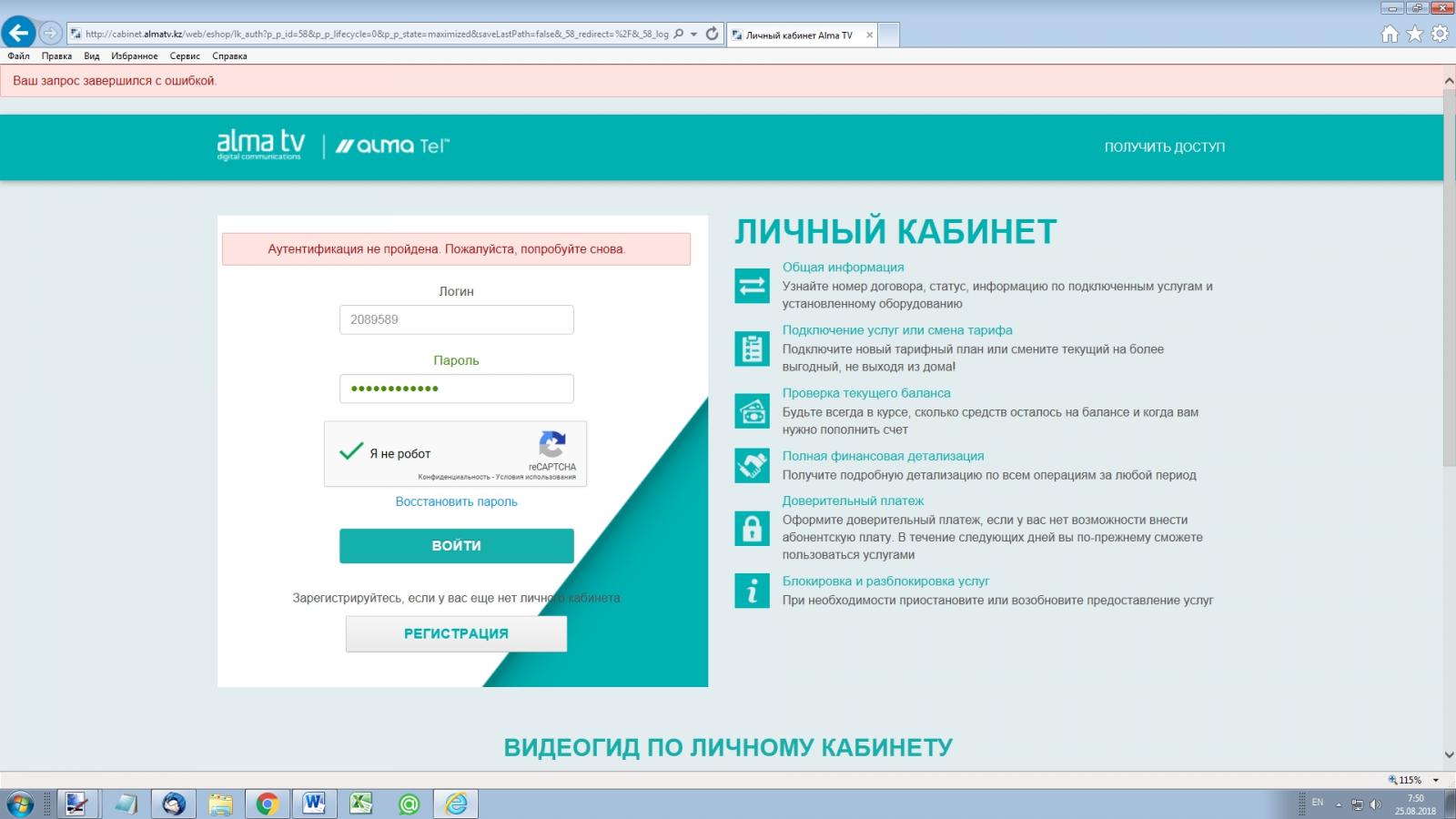Viewport: 1456px width, 819px height.
Task: Click the РЕГИСТРАЦИЯ button
Action: [457, 633]
